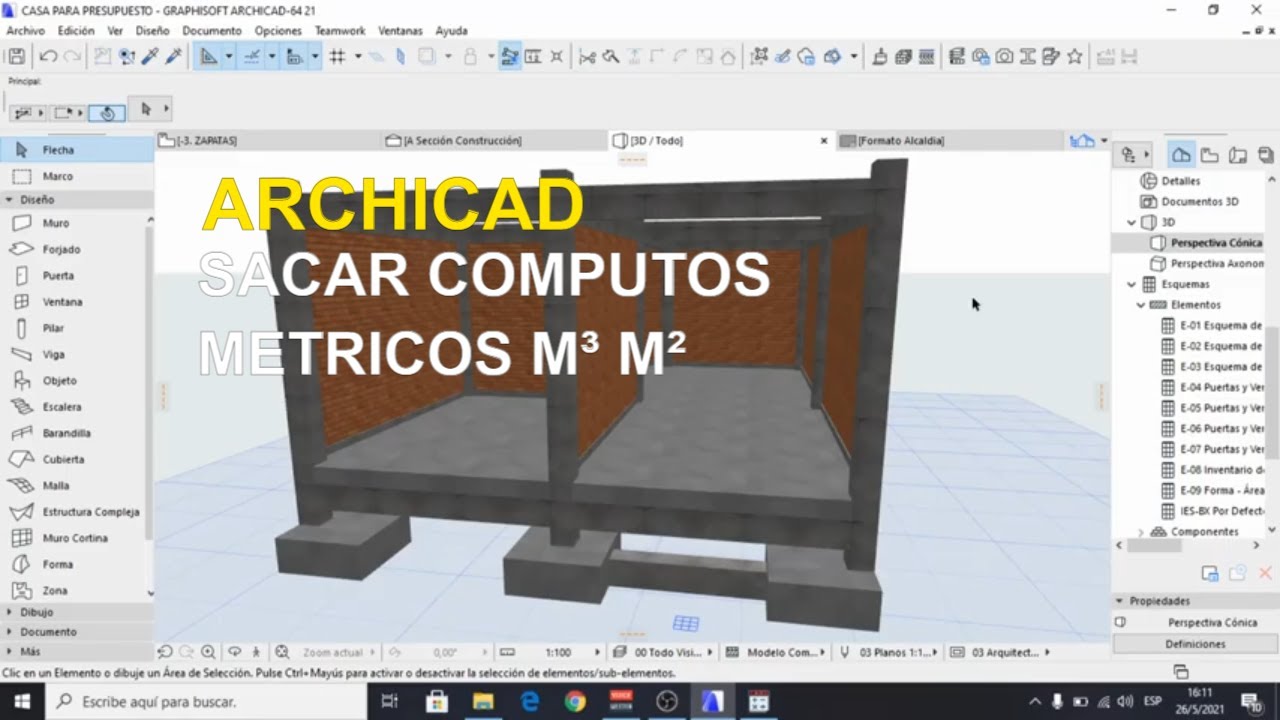
Task: Open the Layout Book navigator icon
Action: pos(1237,155)
